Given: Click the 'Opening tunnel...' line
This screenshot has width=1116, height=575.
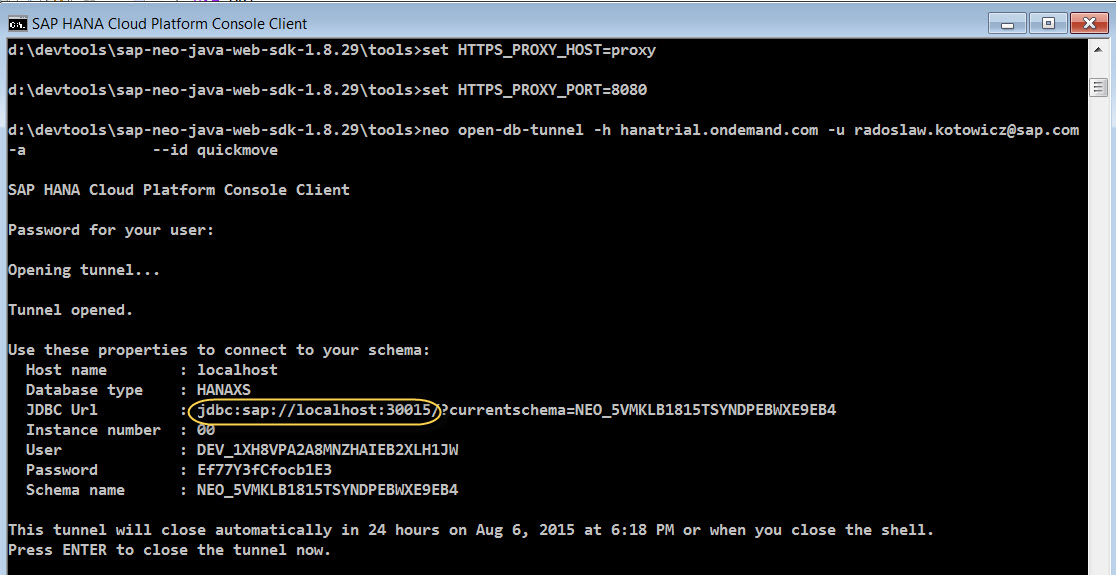Looking at the screenshot, I should pyautogui.click(x=84, y=270).
